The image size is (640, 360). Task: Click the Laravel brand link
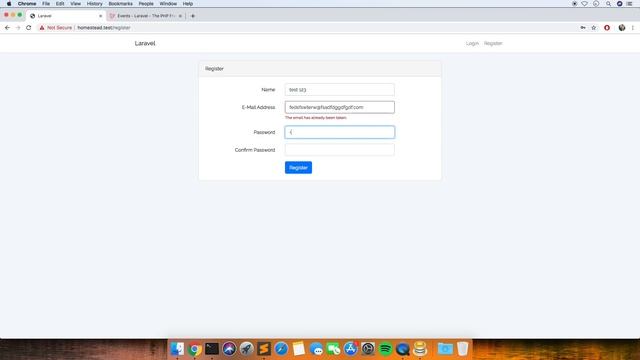coord(145,43)
